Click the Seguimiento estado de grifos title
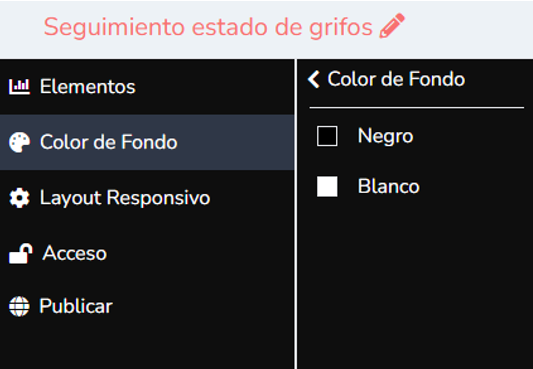 click(208, 27)
